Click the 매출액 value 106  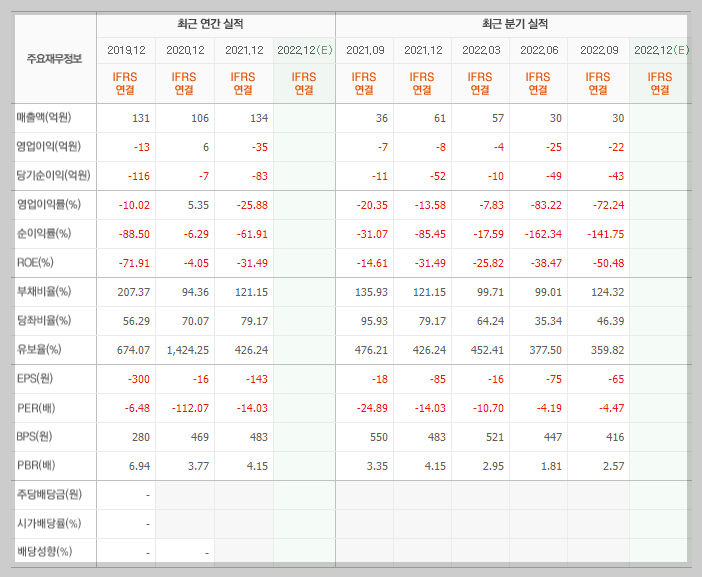200,118
